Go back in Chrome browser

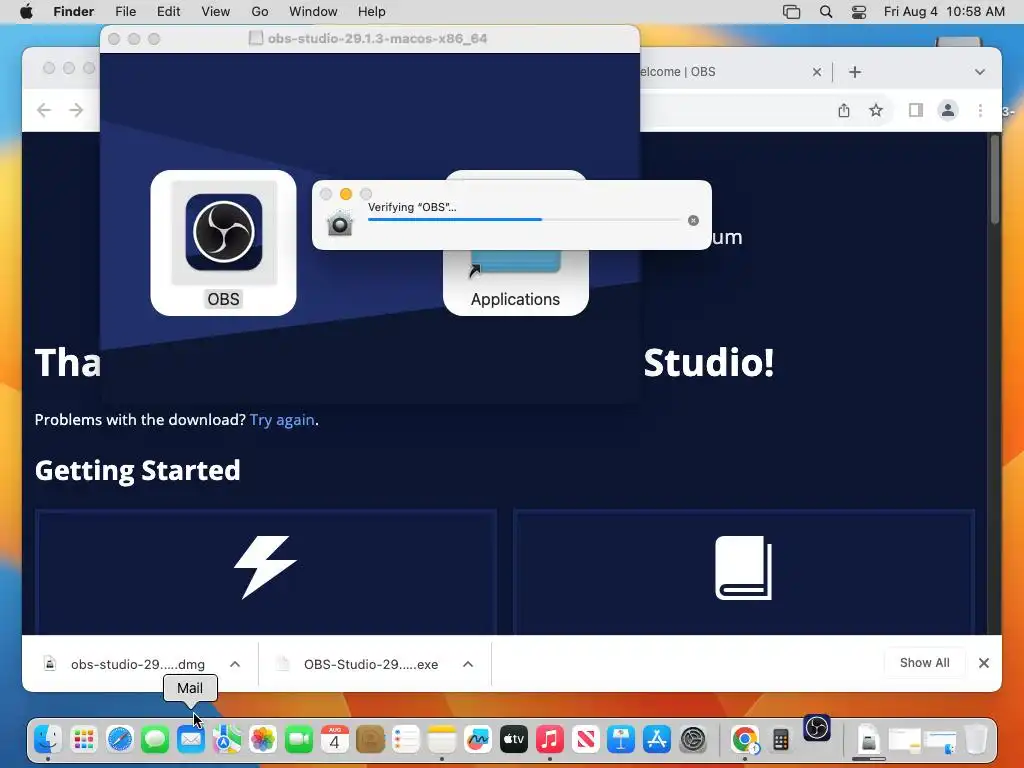pos(44,110)
